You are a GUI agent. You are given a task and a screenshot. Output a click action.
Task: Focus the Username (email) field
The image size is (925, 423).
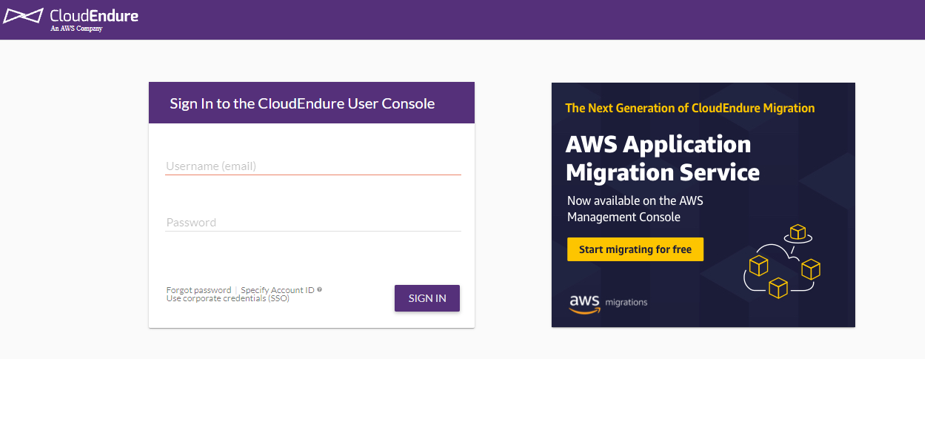[313, 166]
